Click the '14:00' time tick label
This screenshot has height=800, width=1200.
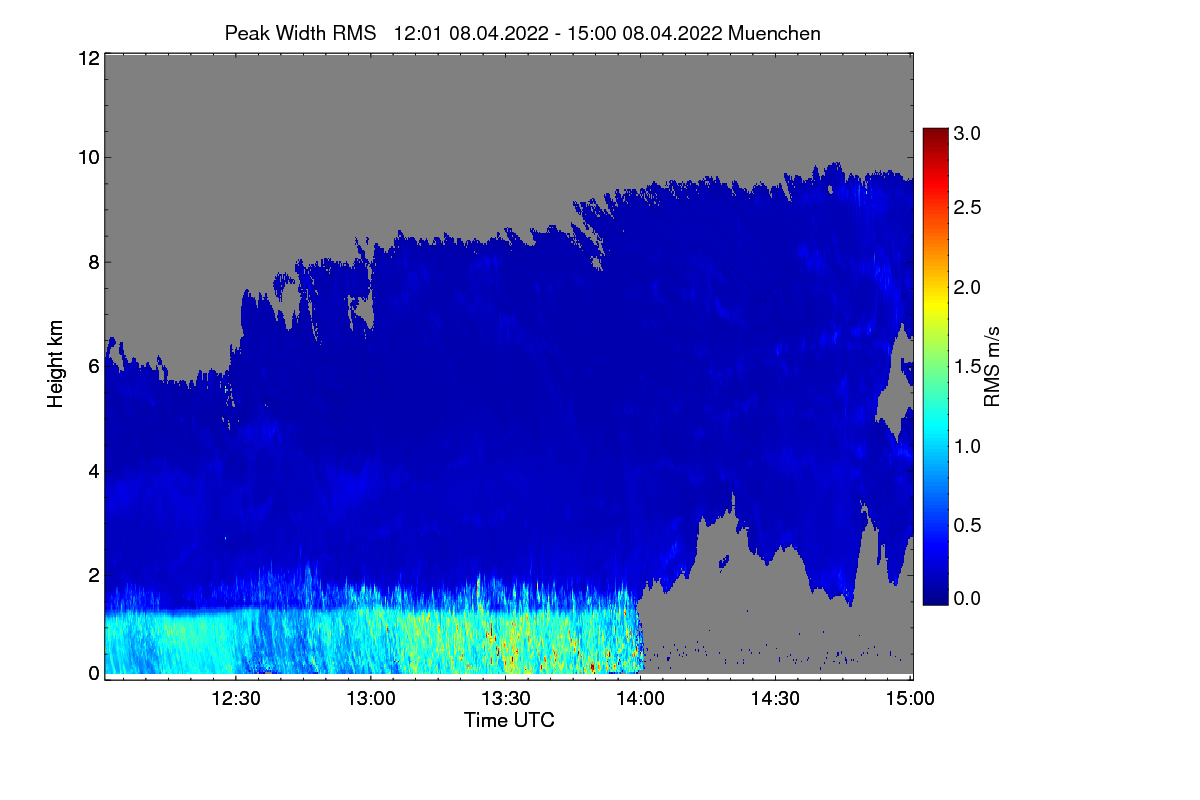pyautogui.click(x=641, y=698)
